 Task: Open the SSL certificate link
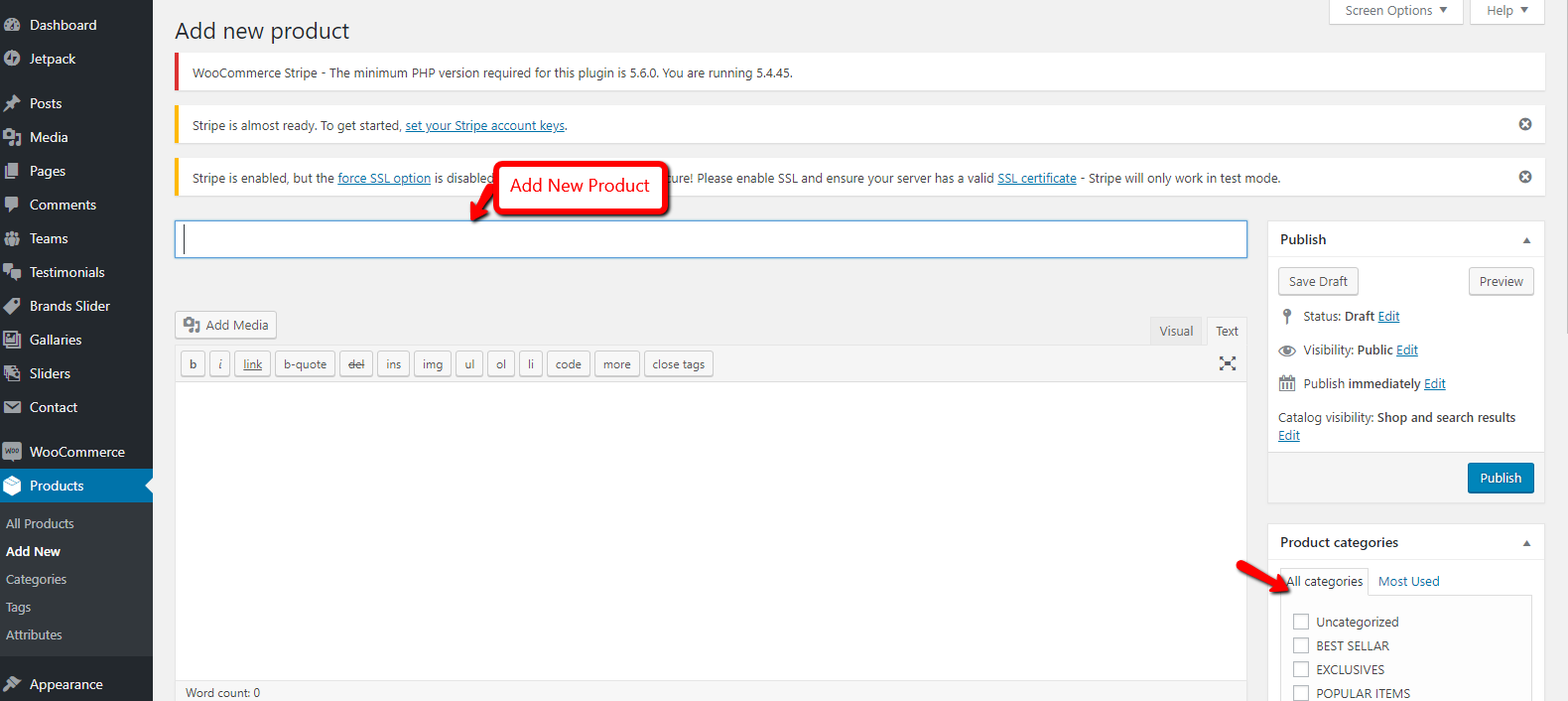click(x=1037, y=178)
